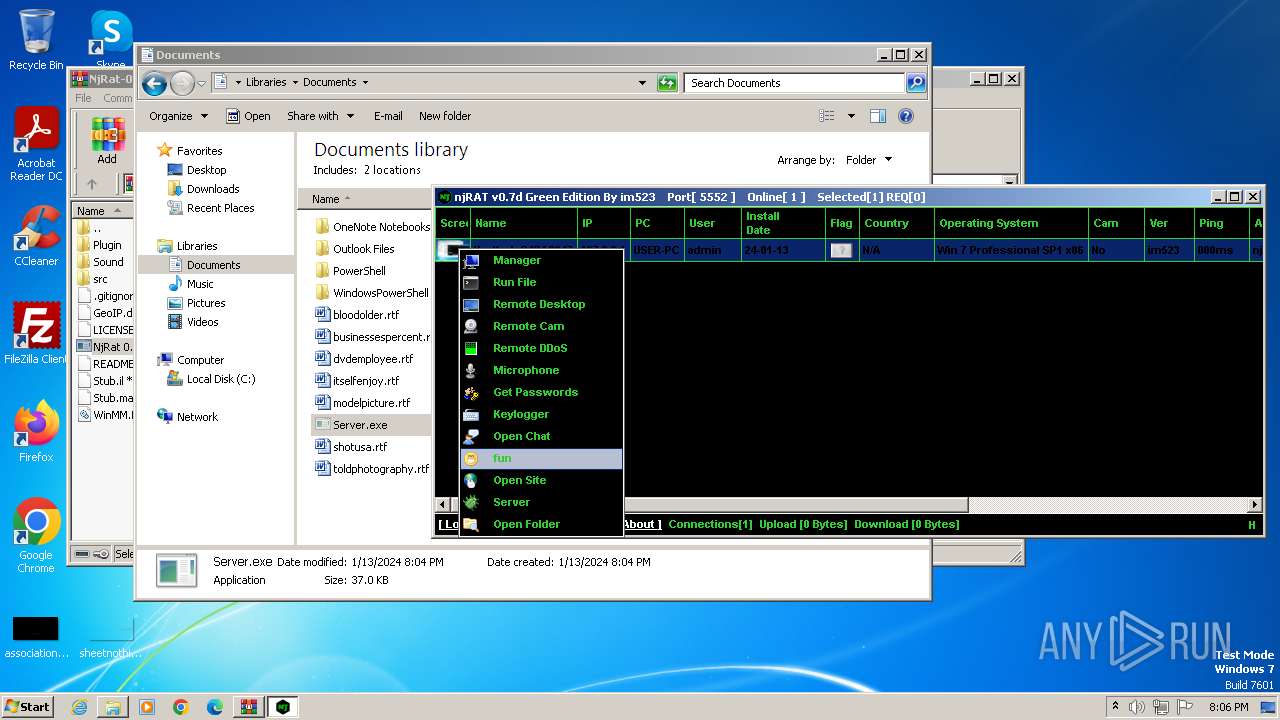1280x720 pixels.
Task: Click the Manager monitor icon in context menu
Action: [x=471, y=261]
